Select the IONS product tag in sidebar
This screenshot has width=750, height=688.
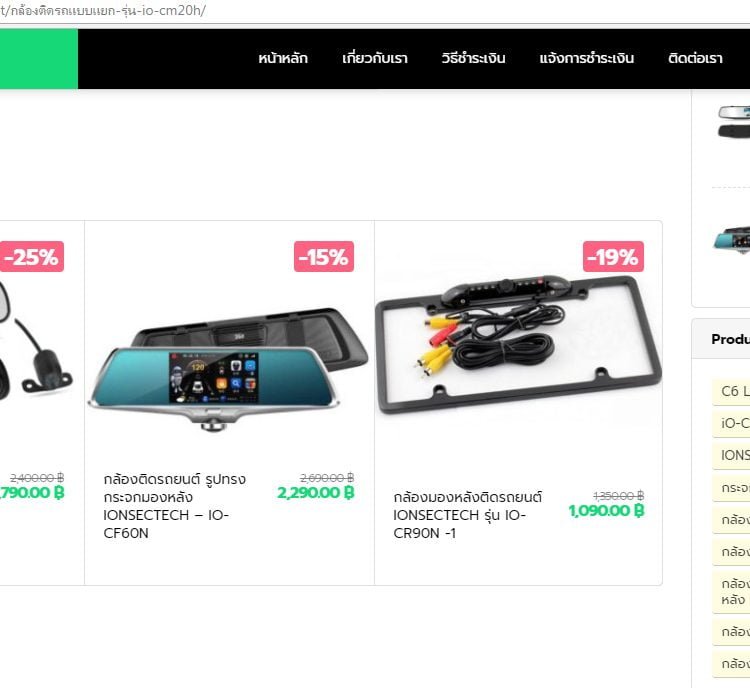tap(731, 455)
